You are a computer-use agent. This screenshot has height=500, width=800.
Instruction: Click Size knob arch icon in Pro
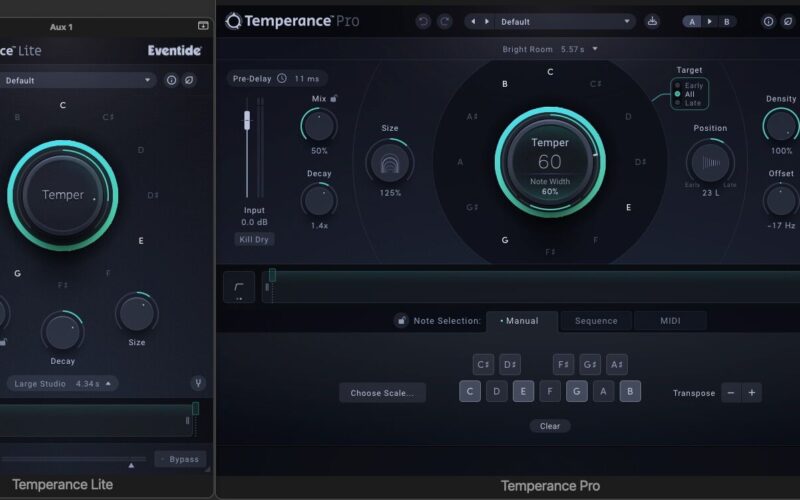click(390, 163)
